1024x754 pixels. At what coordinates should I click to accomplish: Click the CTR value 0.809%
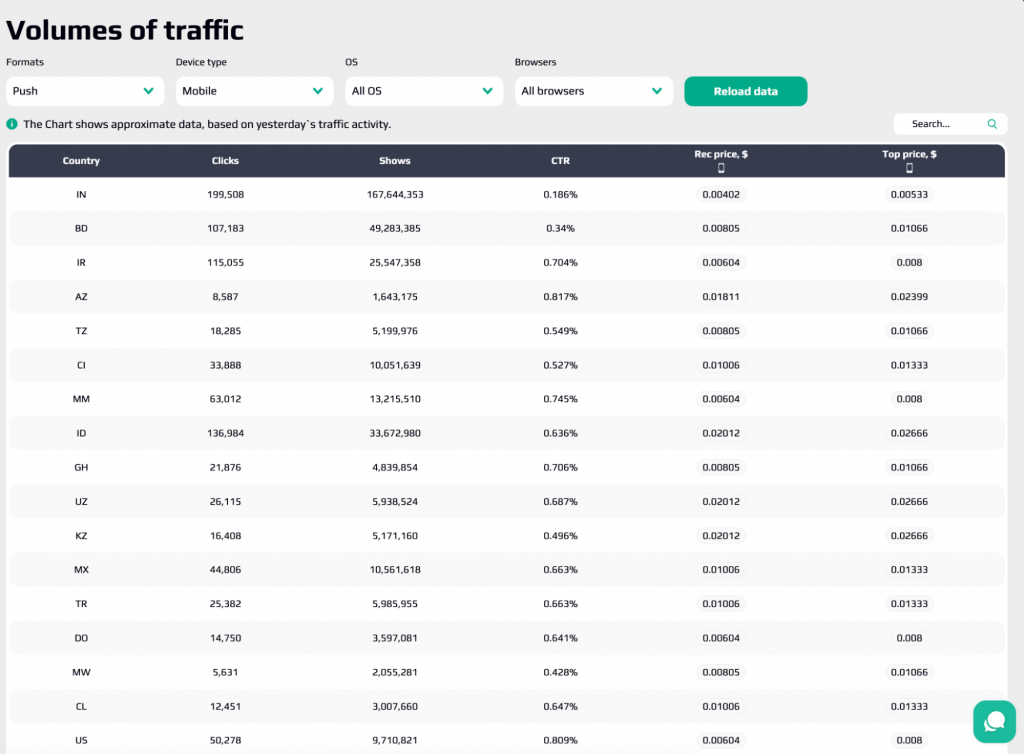click(560, 740)
